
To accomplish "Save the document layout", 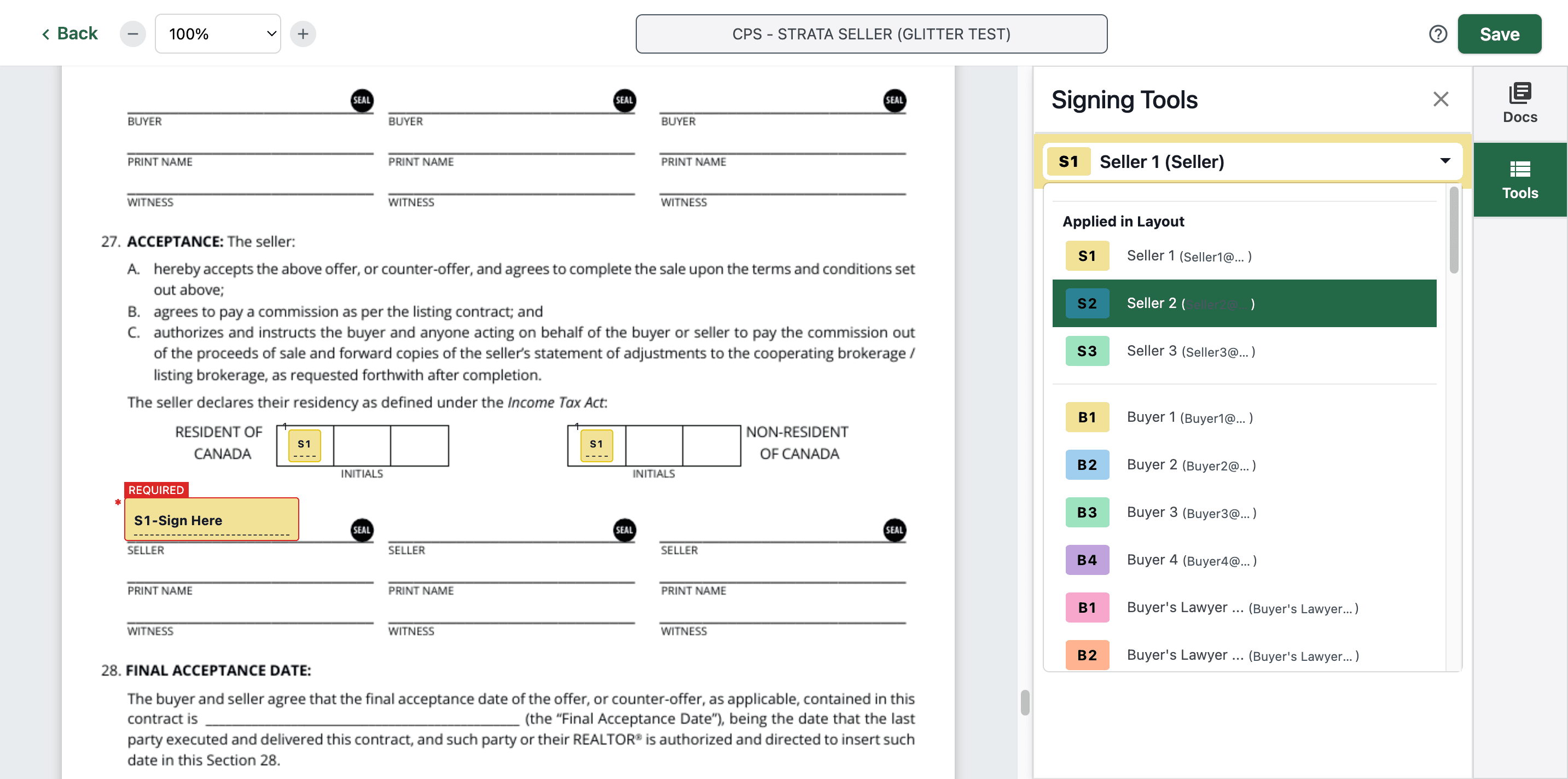I will [x=1499, y=34].
